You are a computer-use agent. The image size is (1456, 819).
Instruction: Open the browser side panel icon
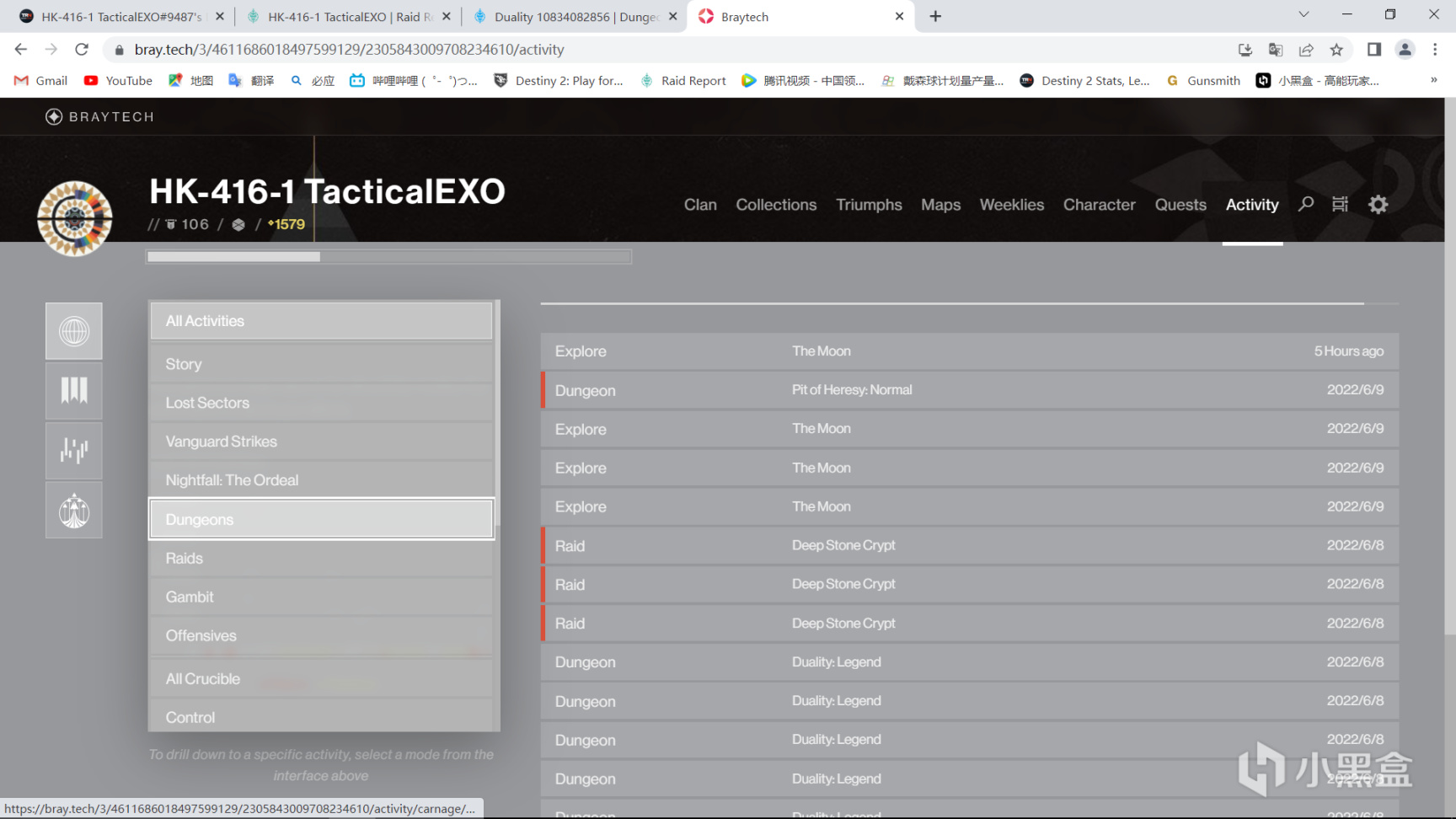pyautogui.click(x=1374, y=50)
